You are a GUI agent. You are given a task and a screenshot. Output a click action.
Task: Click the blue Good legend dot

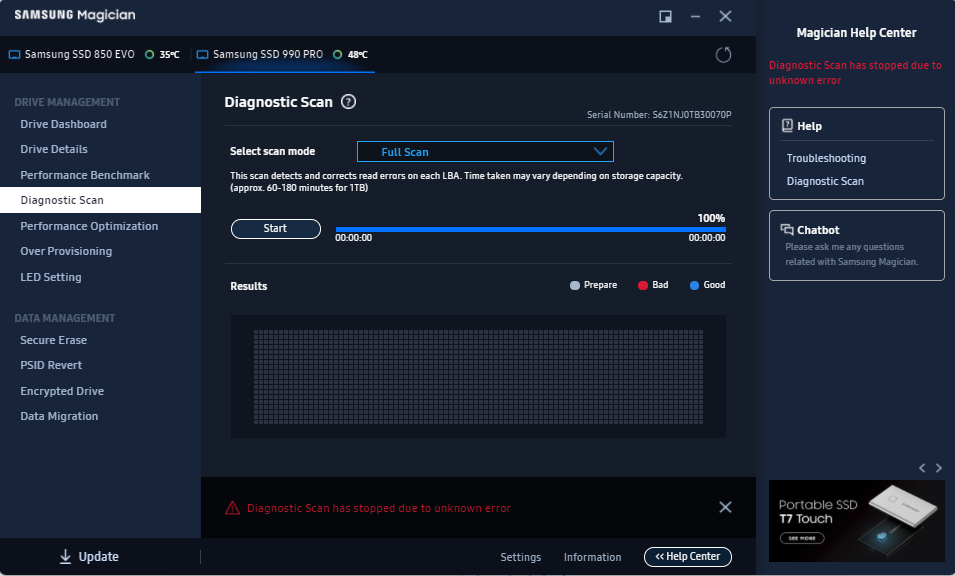pos(694,285)
